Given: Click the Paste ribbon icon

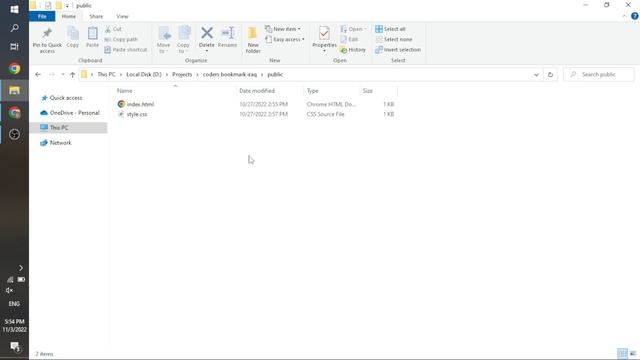Looking at the screenshot, I should pyautogui.click(x=93, y=33).
